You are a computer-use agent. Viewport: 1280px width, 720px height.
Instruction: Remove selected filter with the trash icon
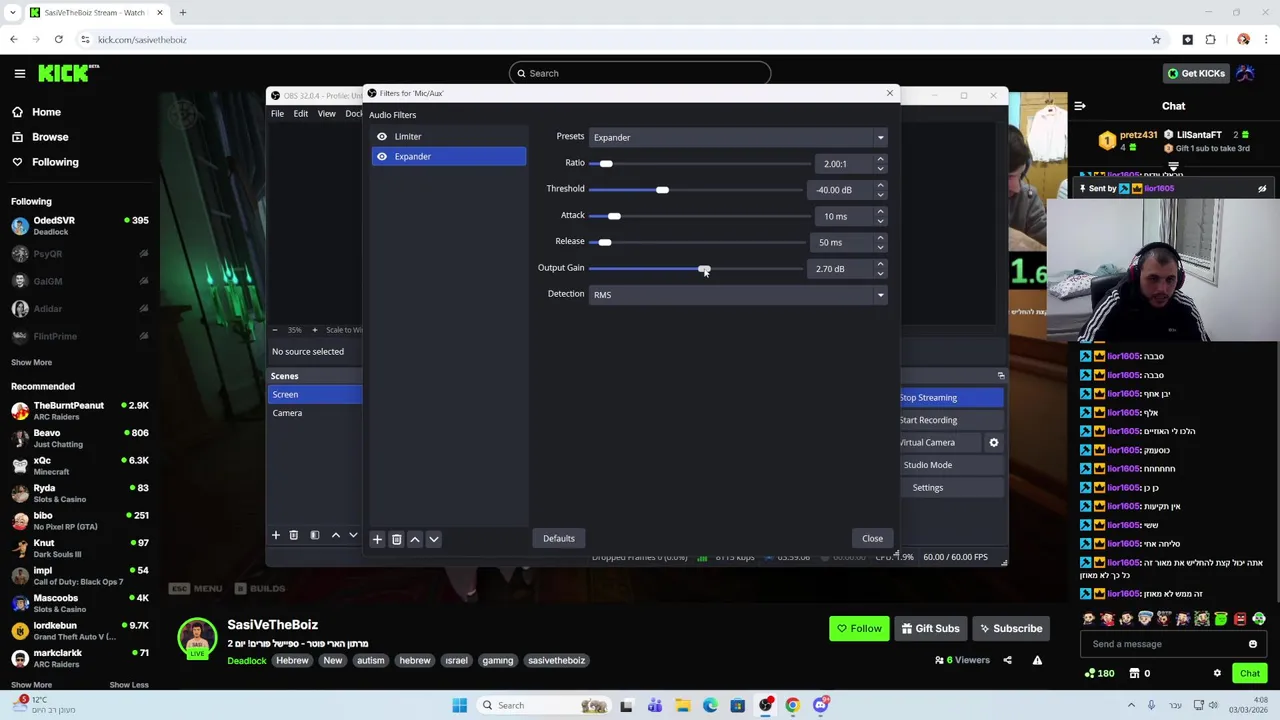click(396, 539)
